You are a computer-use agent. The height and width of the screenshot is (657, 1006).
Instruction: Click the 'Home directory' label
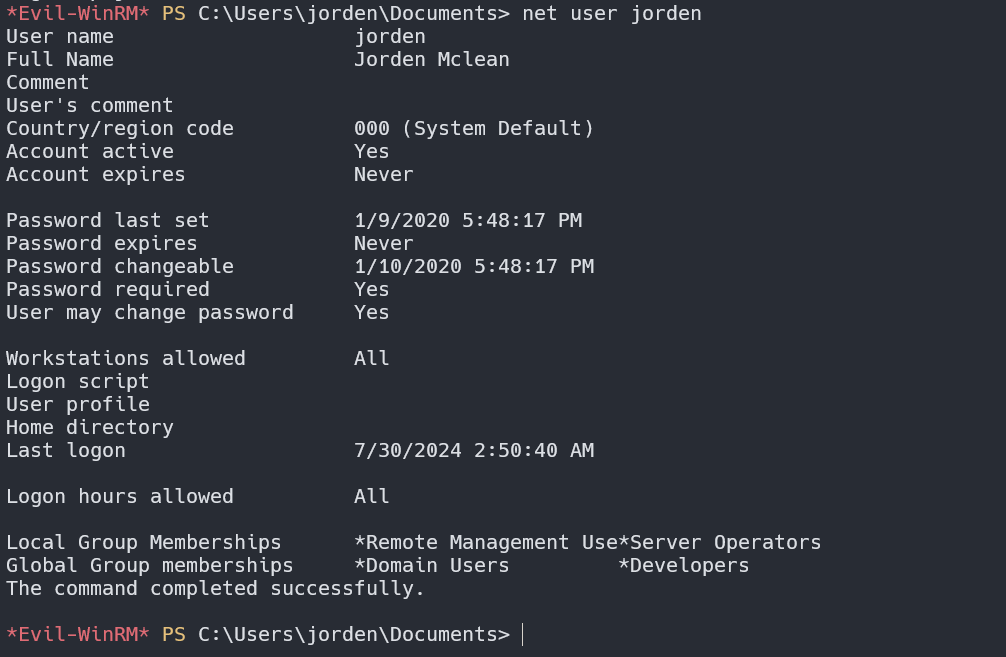point(90,427)
